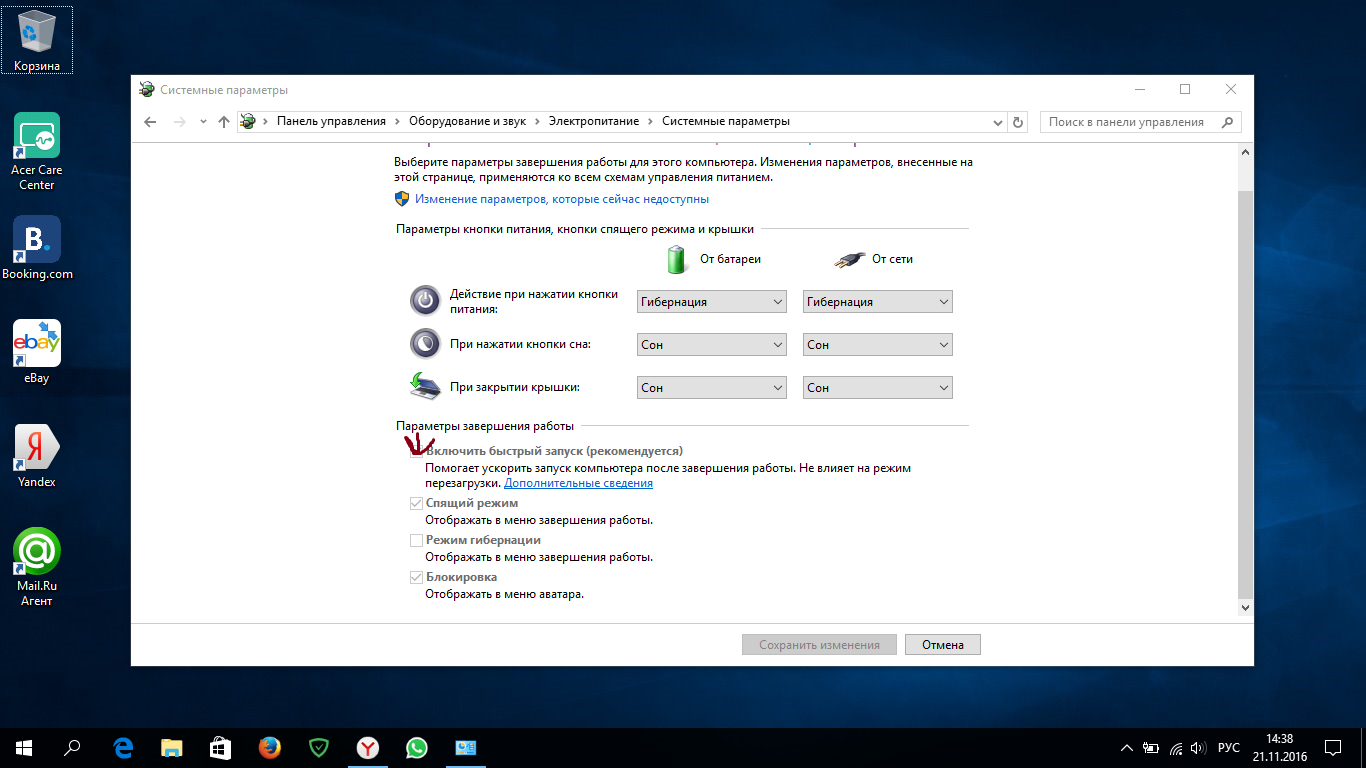This screenshot has height=768, width=1366.
Task: Open lid close dropdown for plugged-in column
Action: [x=878, y=388]
